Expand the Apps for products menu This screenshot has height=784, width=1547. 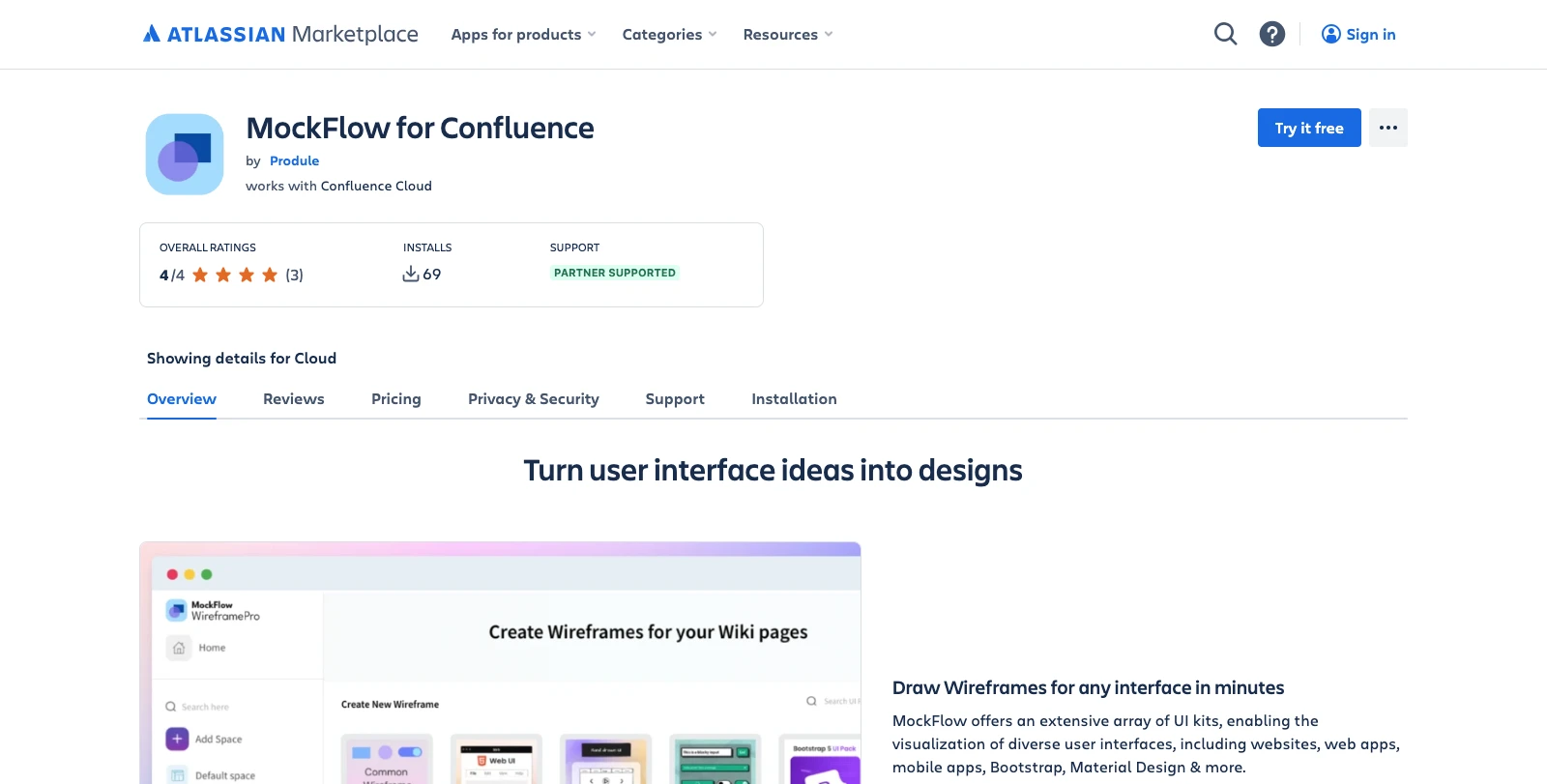point(523,35)
